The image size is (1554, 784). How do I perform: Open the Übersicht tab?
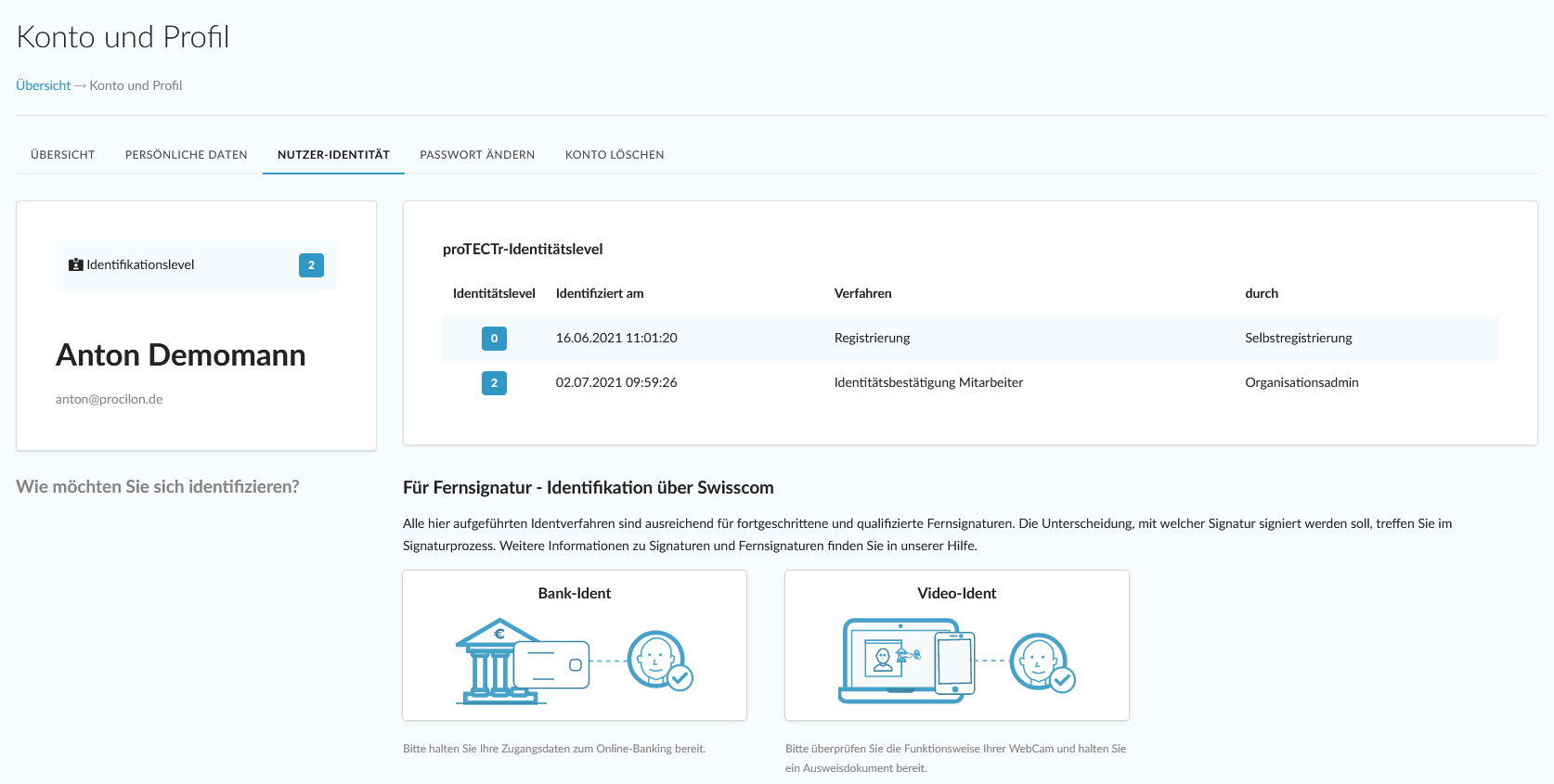click(63, 155)
